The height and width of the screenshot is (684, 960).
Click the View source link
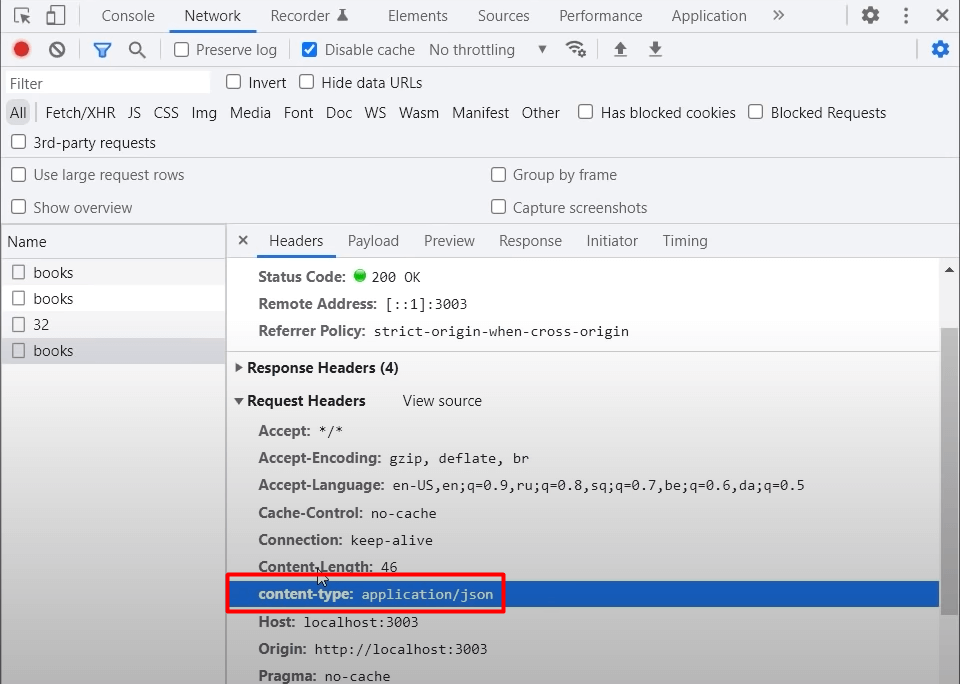click(x=442, y=401)
